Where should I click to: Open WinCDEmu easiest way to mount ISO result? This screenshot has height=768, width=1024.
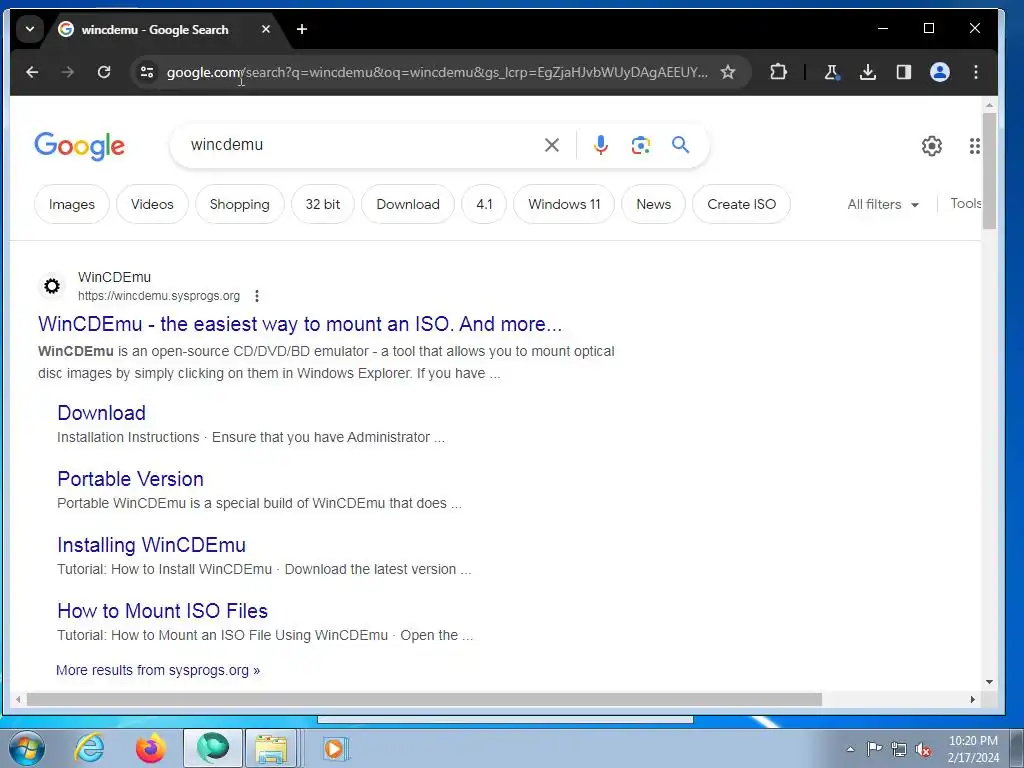(300, 324)
